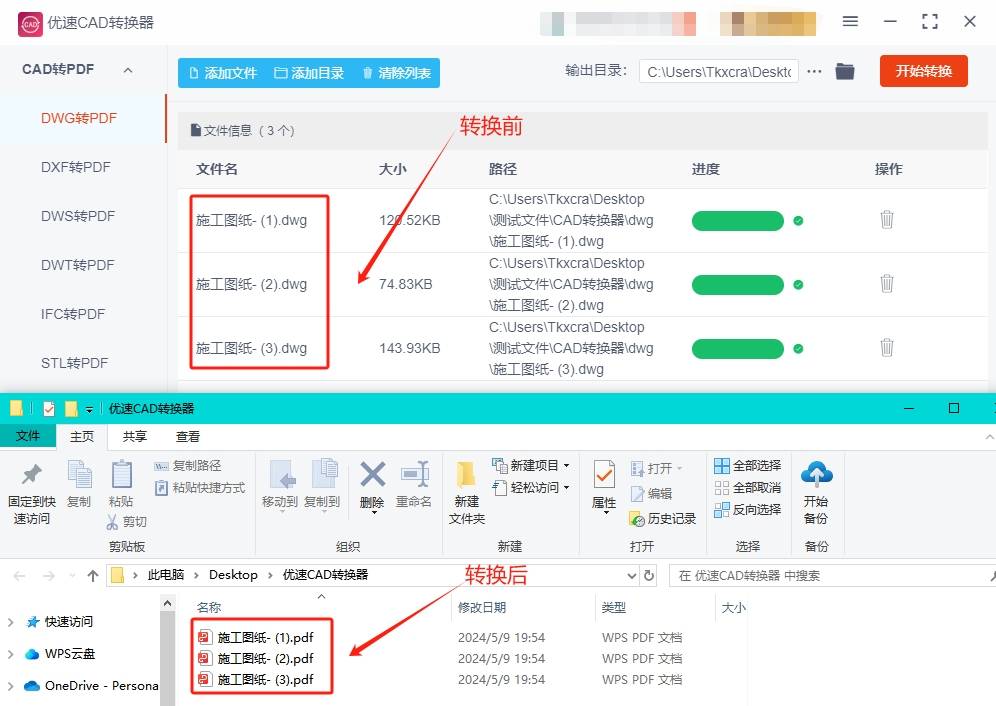996x706 pixels.
Task: Select DWG转PDF in the sidebar
Action: click(x=79, y=118)
